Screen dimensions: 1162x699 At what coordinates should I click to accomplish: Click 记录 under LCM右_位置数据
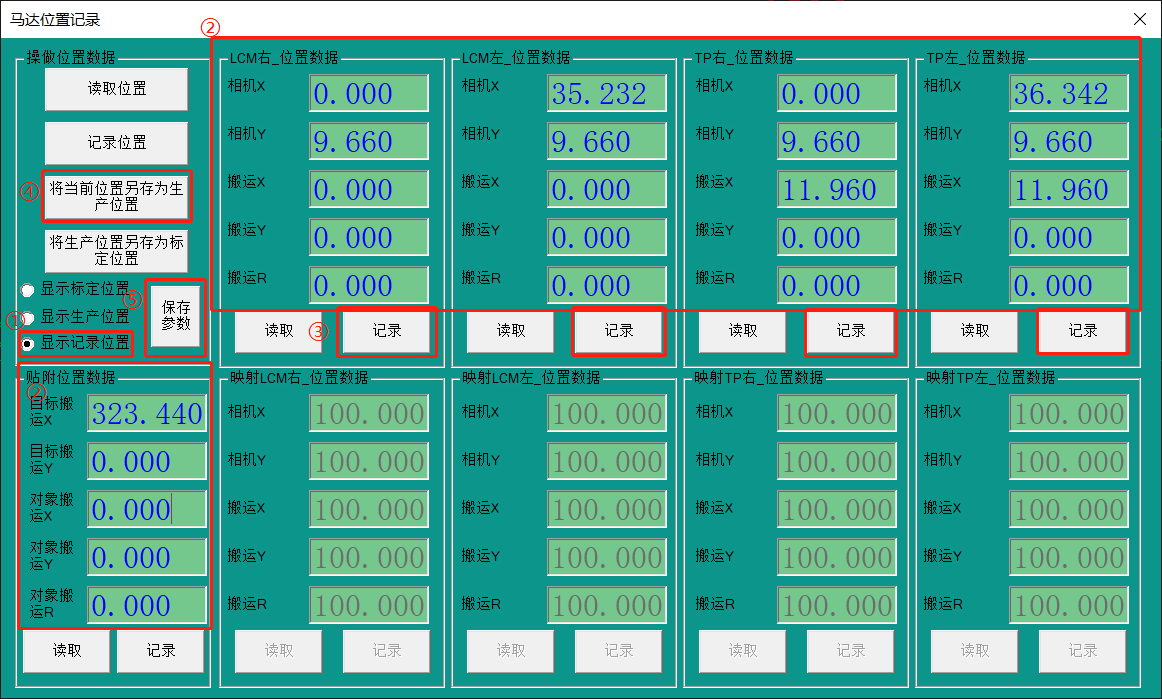point(387,331)
